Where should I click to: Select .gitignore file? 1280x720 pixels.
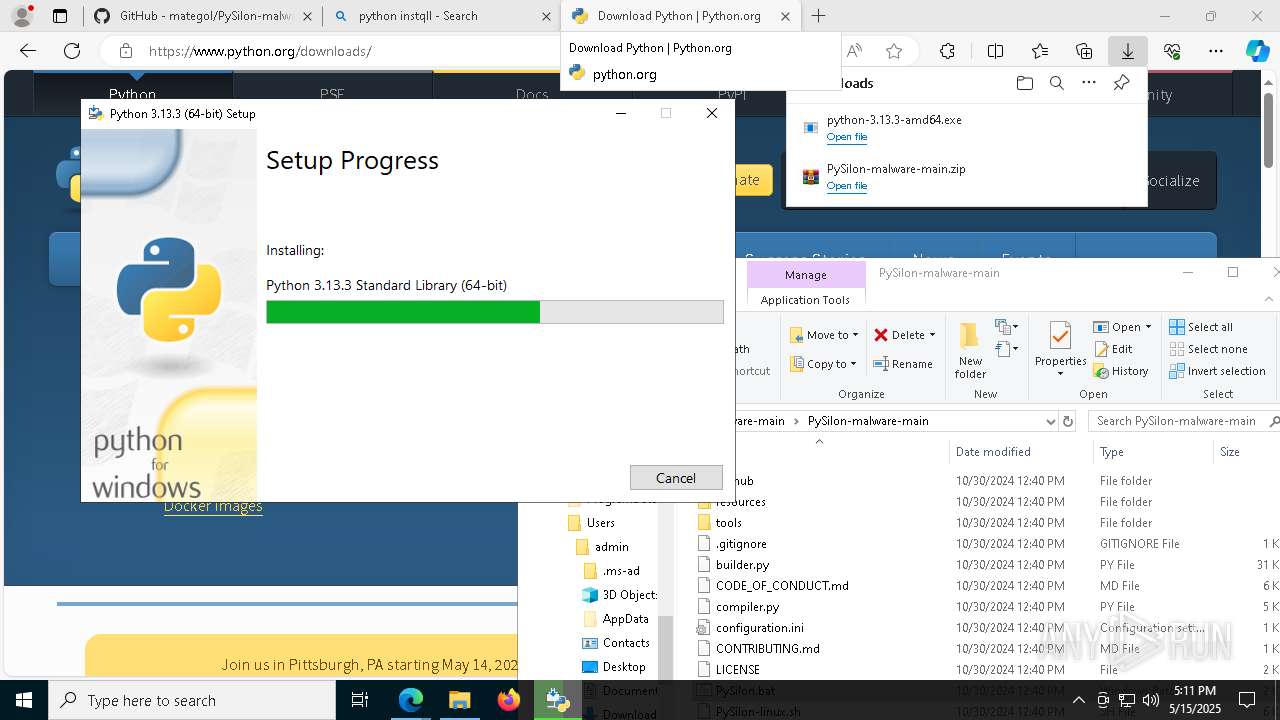pyautogui.click(x=741, y=544)
